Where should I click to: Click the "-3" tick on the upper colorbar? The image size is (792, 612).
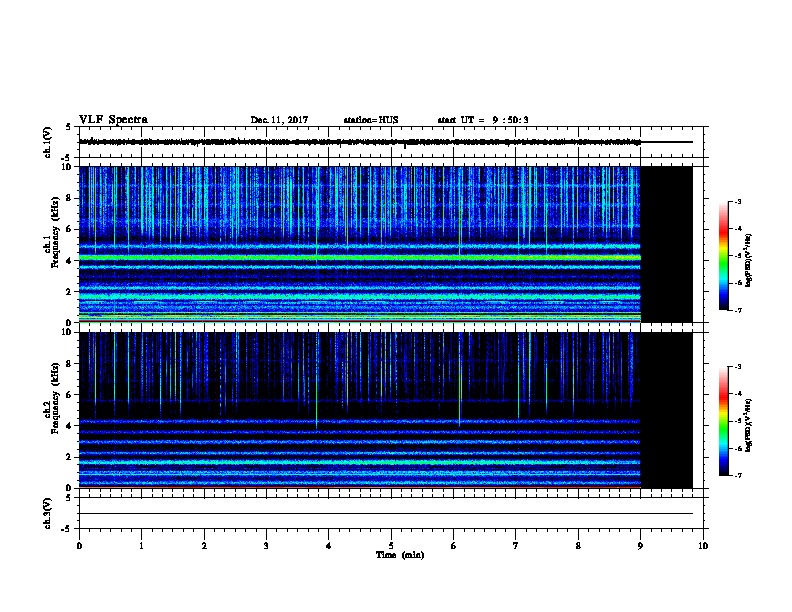(x=737, y=201)
